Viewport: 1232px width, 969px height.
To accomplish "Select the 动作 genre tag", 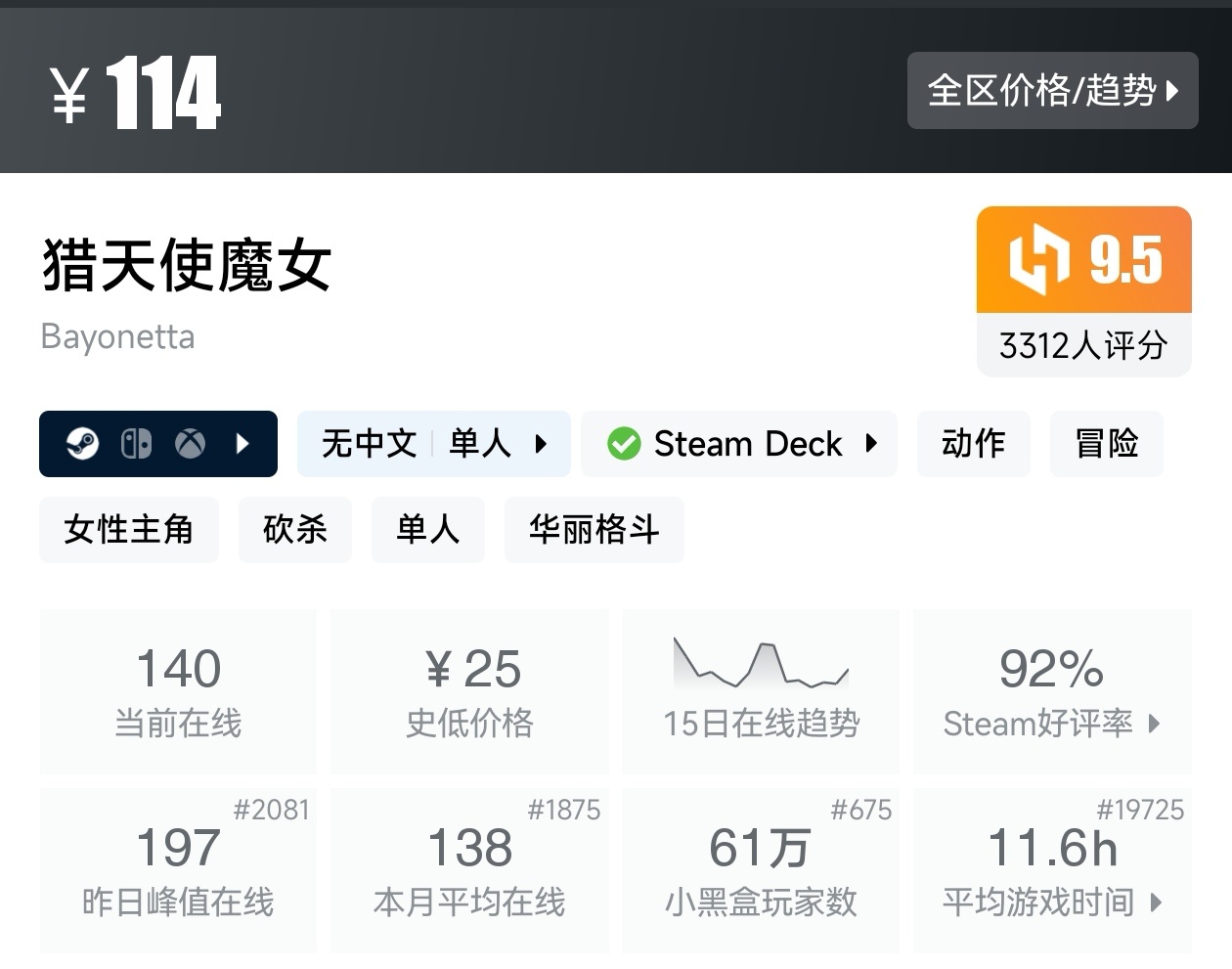I will click(973, 444).
